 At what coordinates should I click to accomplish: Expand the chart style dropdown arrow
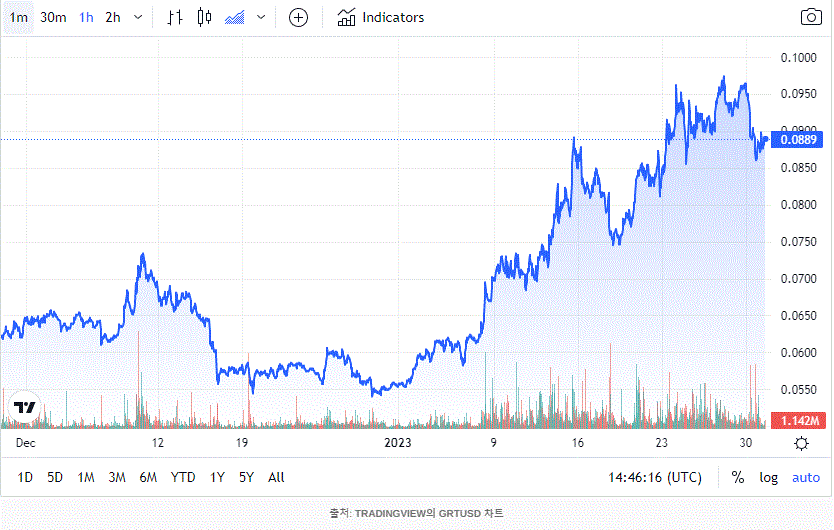point(261,18)
